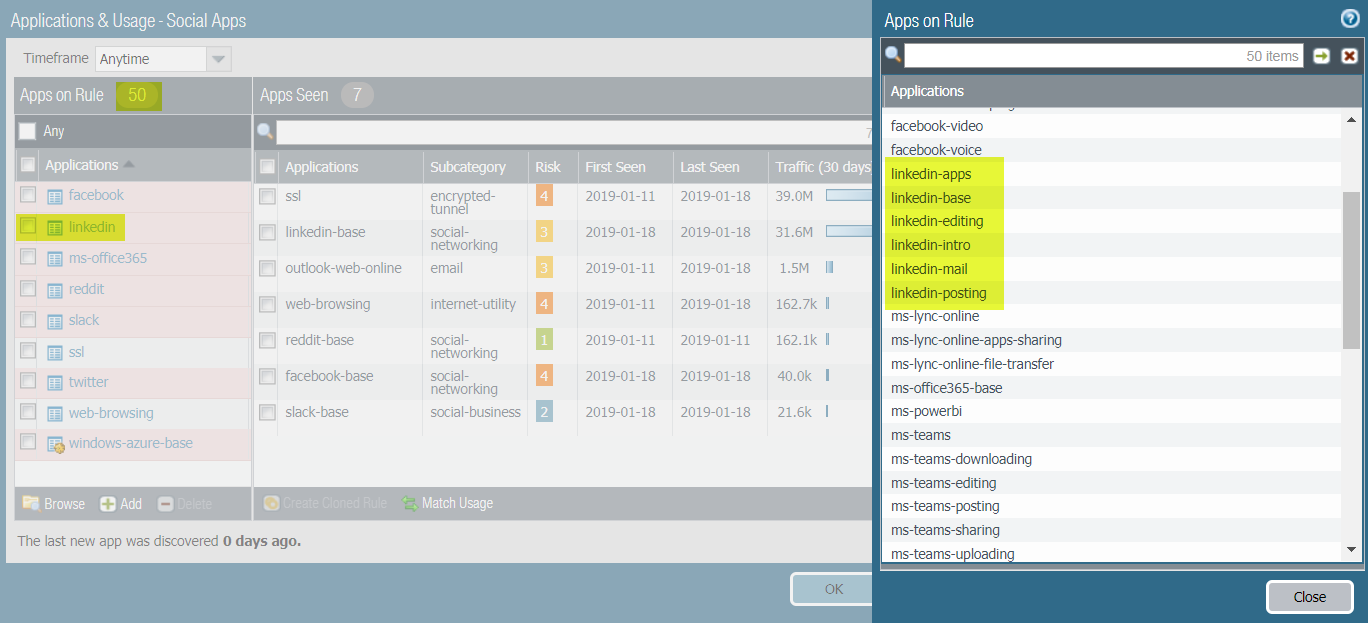
Task: Check the linkedin checkbox
Action: pyautogui.click(x=28, y=226)
